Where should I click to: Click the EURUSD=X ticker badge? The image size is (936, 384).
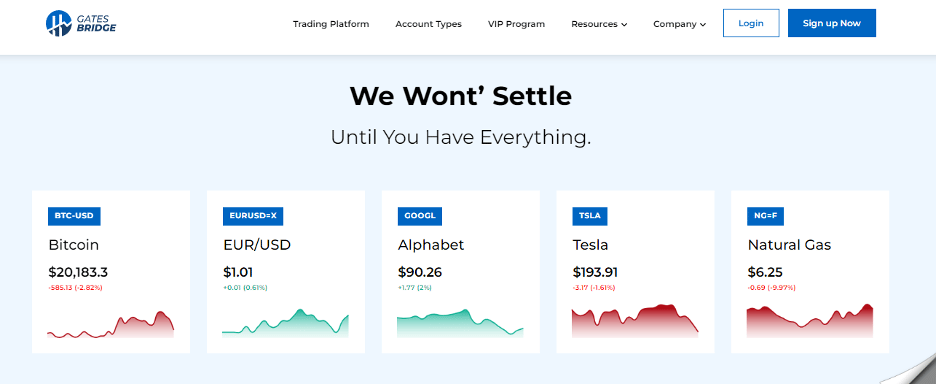pyautogui.click(x=253, y=216)
